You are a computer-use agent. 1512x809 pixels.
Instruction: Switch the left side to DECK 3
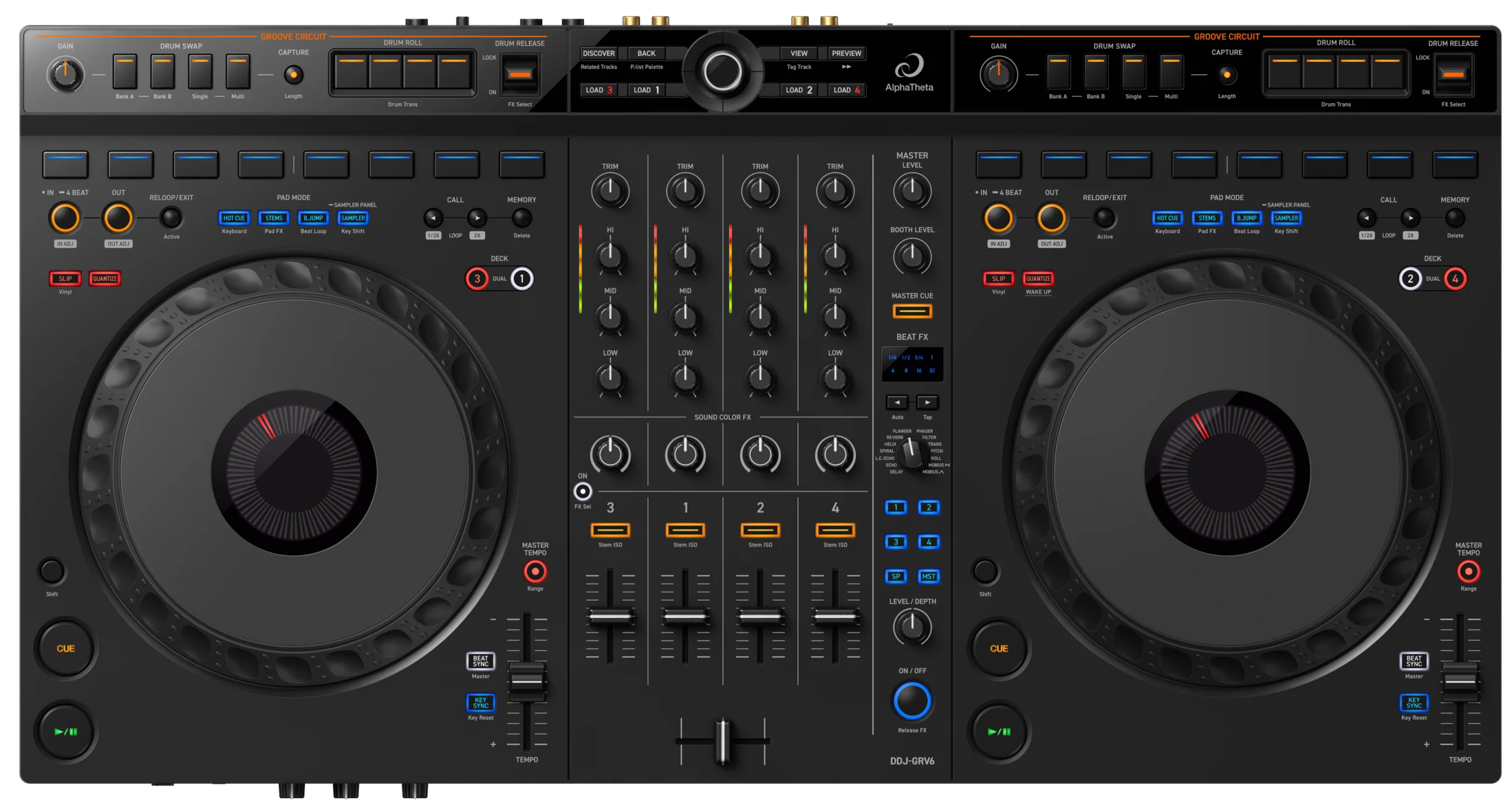tap(477, 278)
